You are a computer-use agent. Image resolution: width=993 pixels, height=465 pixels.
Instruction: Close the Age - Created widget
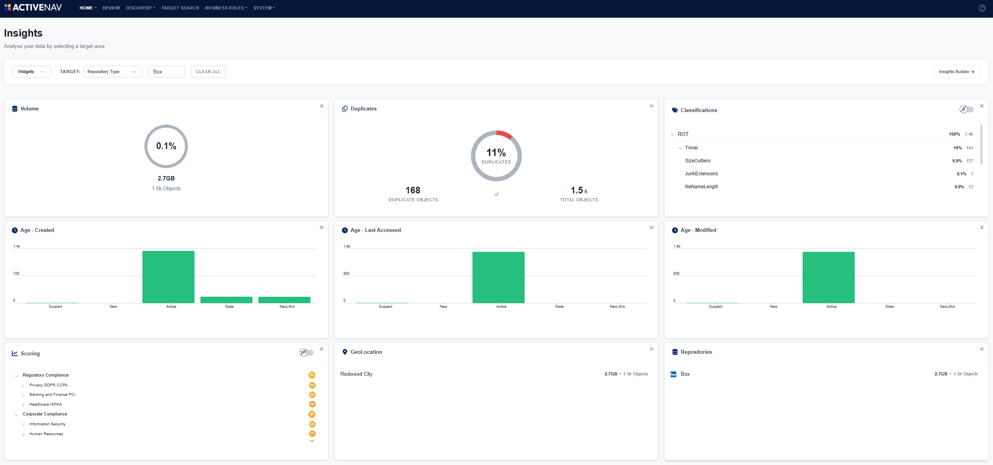(321, 227)
